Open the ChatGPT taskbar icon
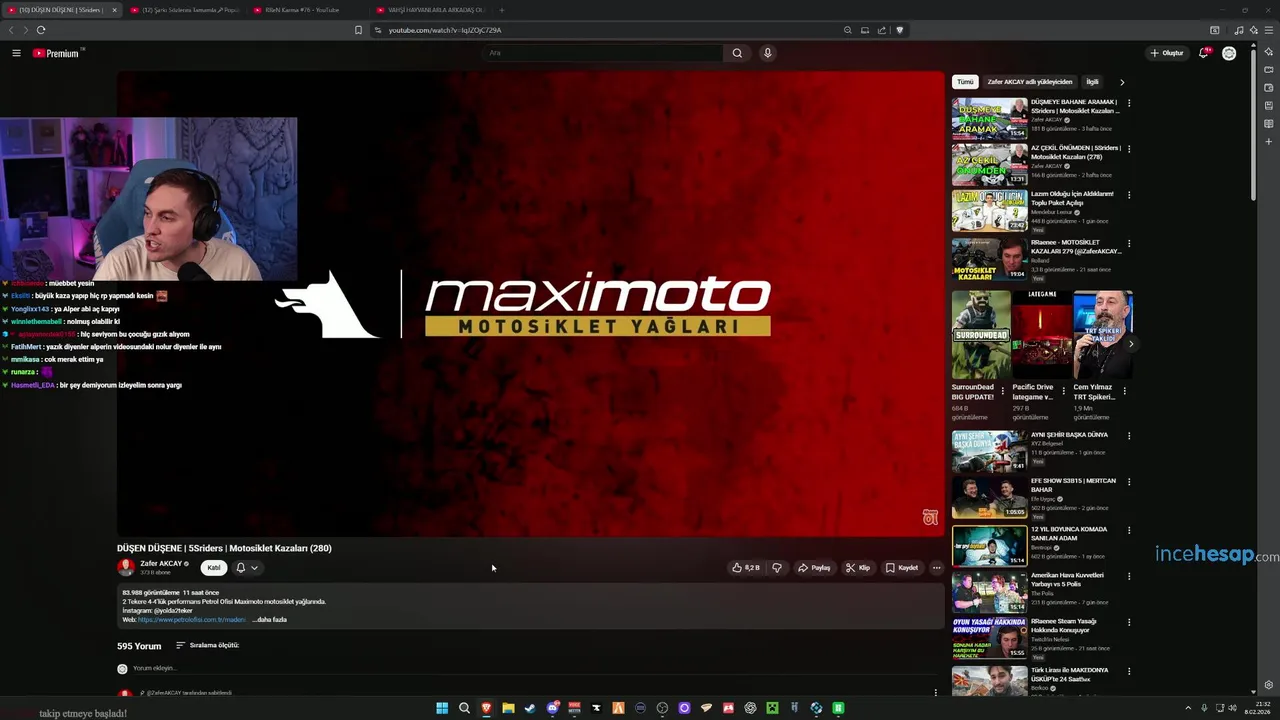1280x720 pixels. point(750,708)
